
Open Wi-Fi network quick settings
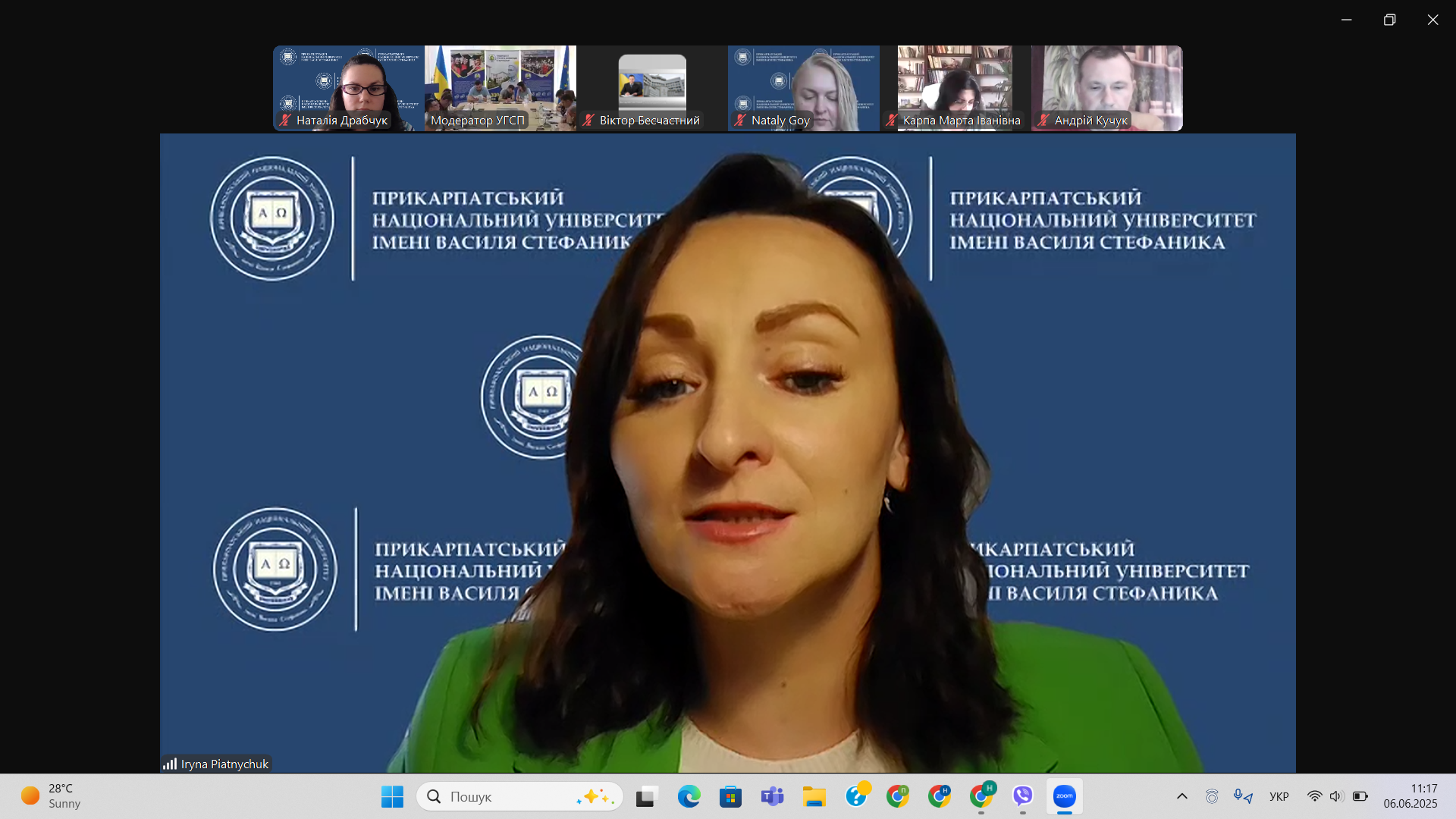coord(1314,796)
